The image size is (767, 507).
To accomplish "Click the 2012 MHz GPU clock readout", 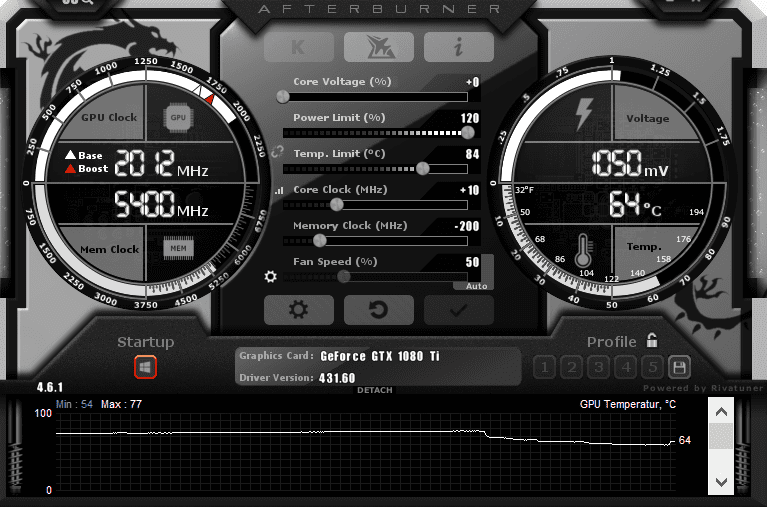I will pos(161,164).
